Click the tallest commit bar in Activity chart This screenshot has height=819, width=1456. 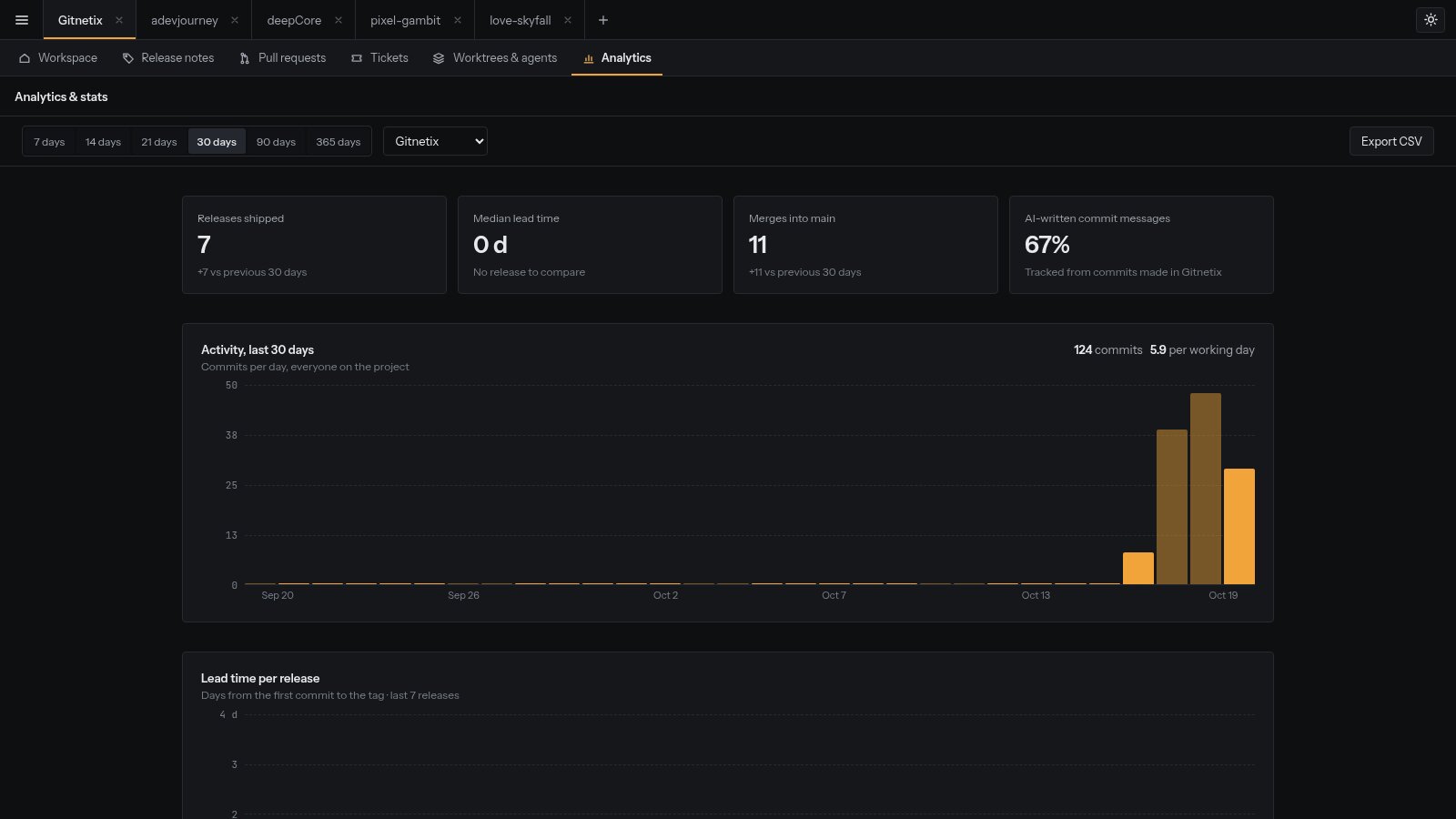(x=1206, y=489)
